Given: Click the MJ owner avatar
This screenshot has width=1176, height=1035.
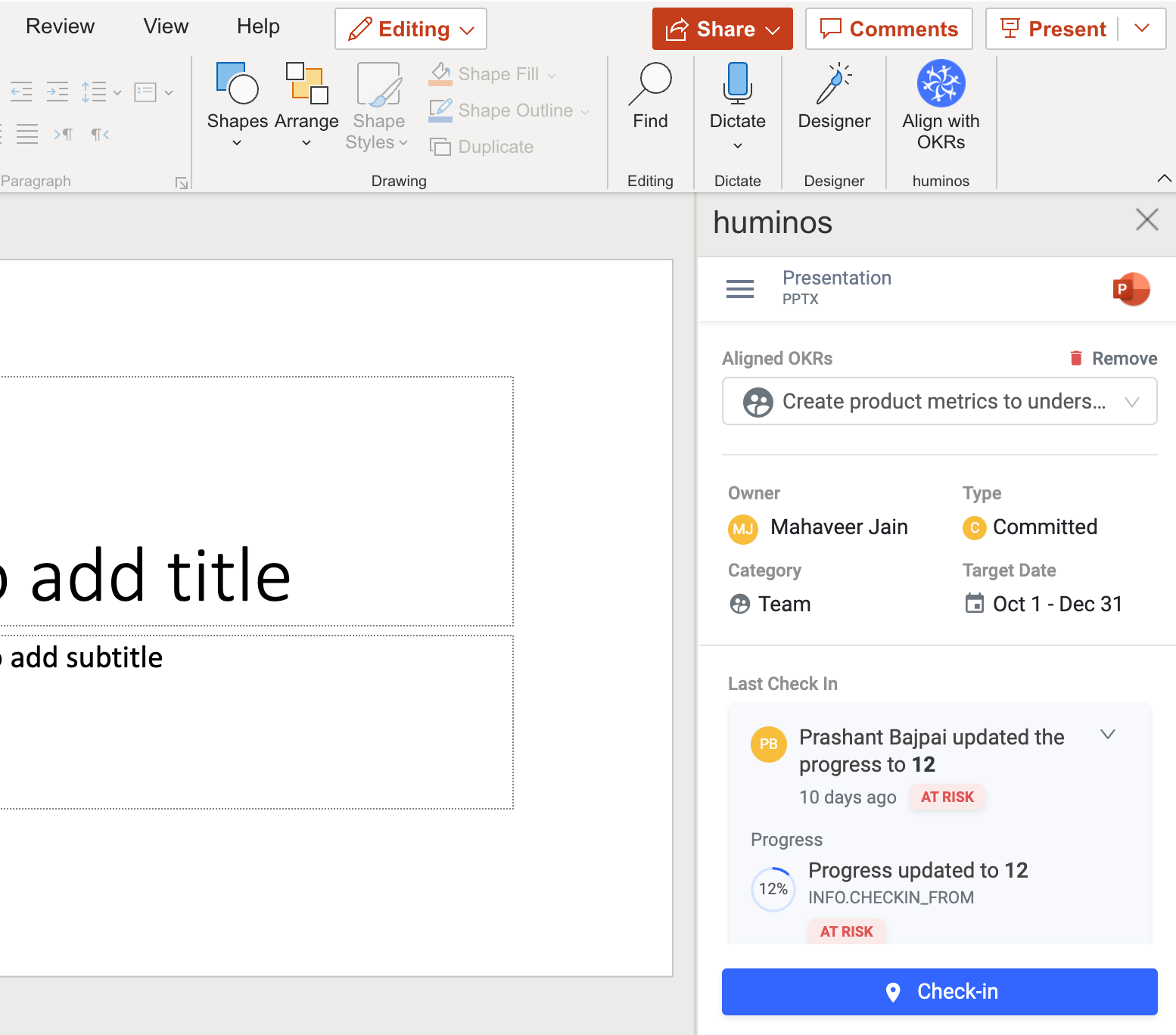Looking at the screenshot, I should point(743,529).
